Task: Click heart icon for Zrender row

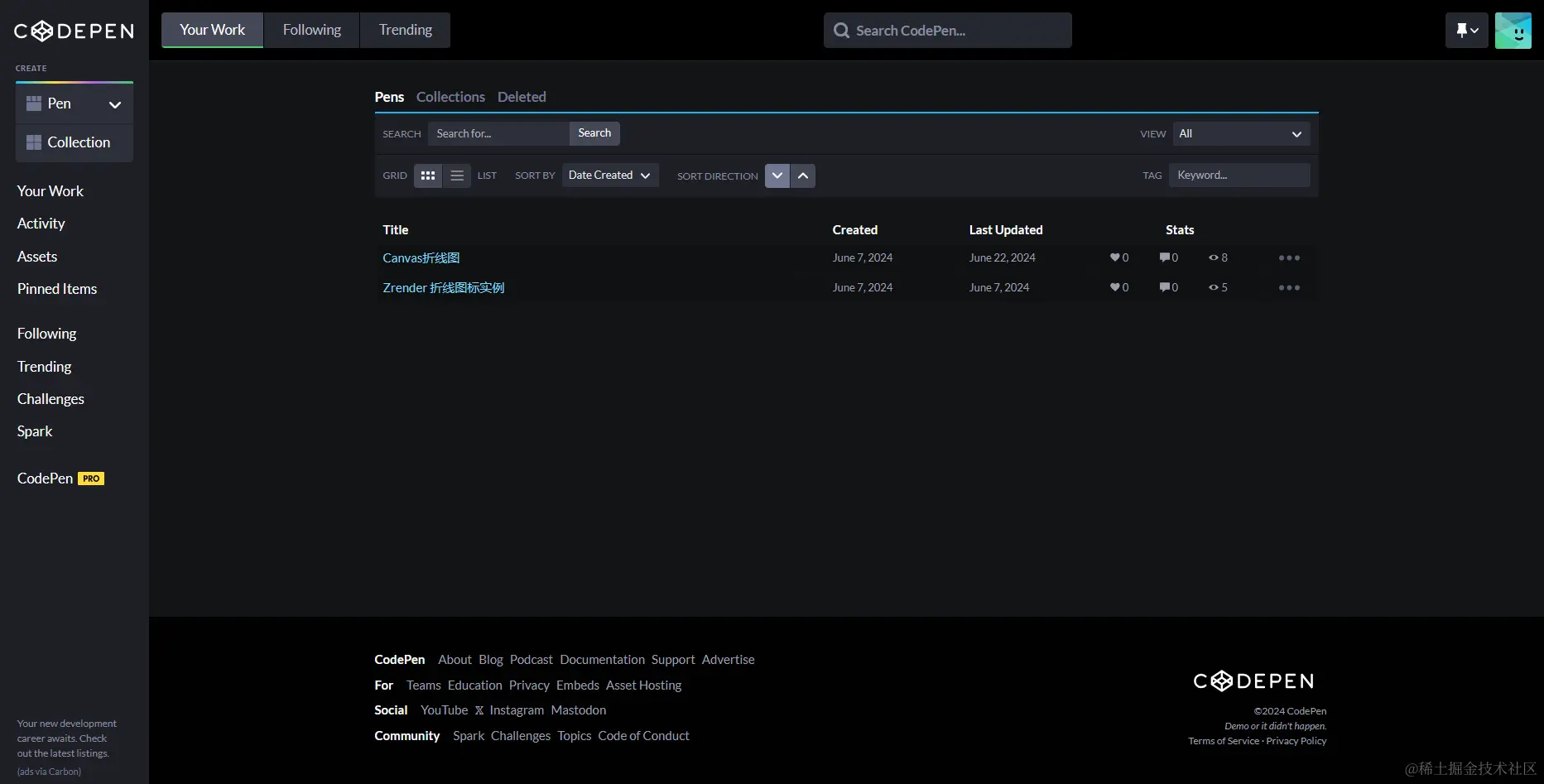Action: click(x=1114, y=287)
